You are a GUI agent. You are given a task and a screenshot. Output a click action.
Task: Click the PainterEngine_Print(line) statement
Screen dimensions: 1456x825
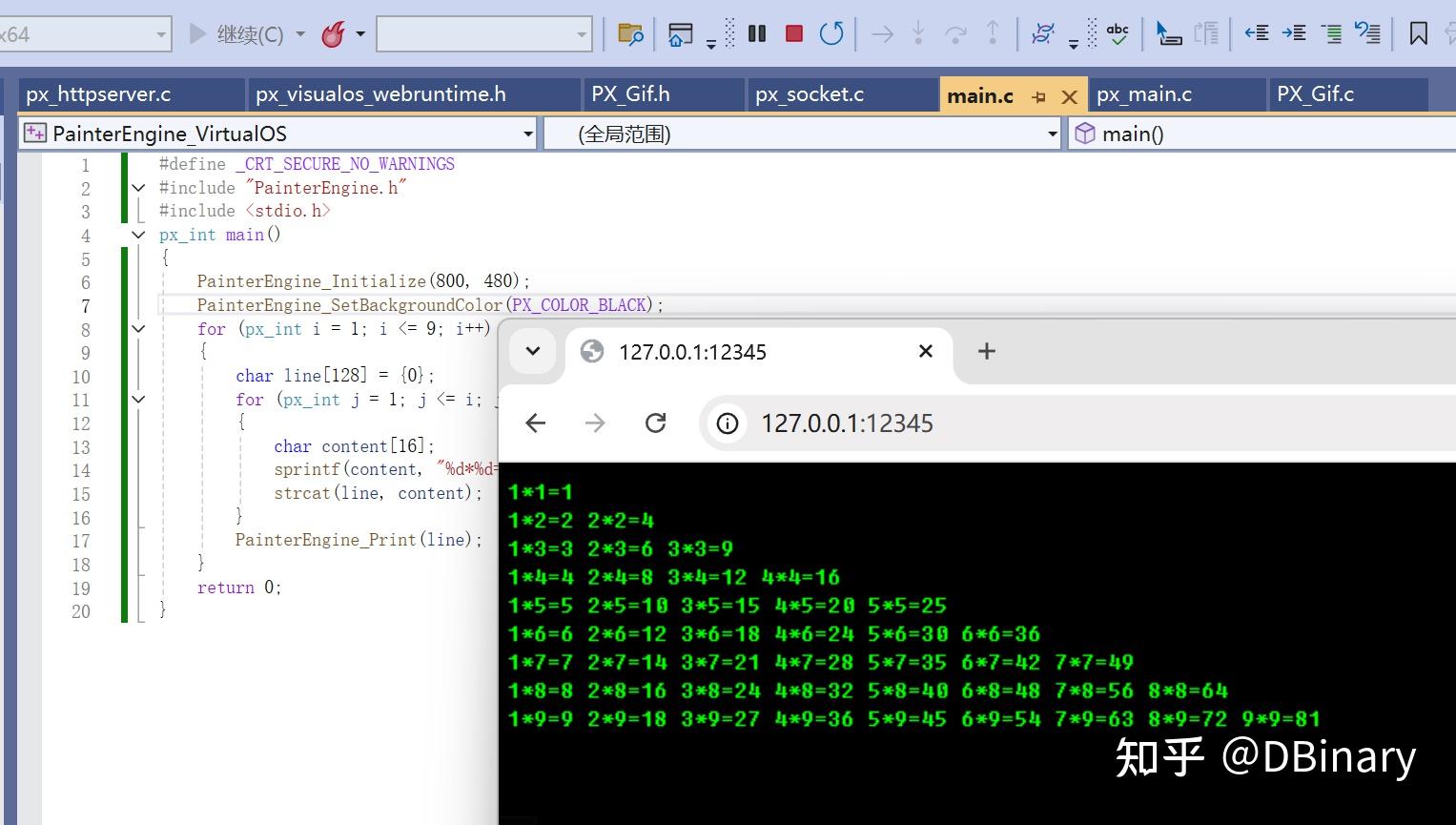(x=359, y=540)
